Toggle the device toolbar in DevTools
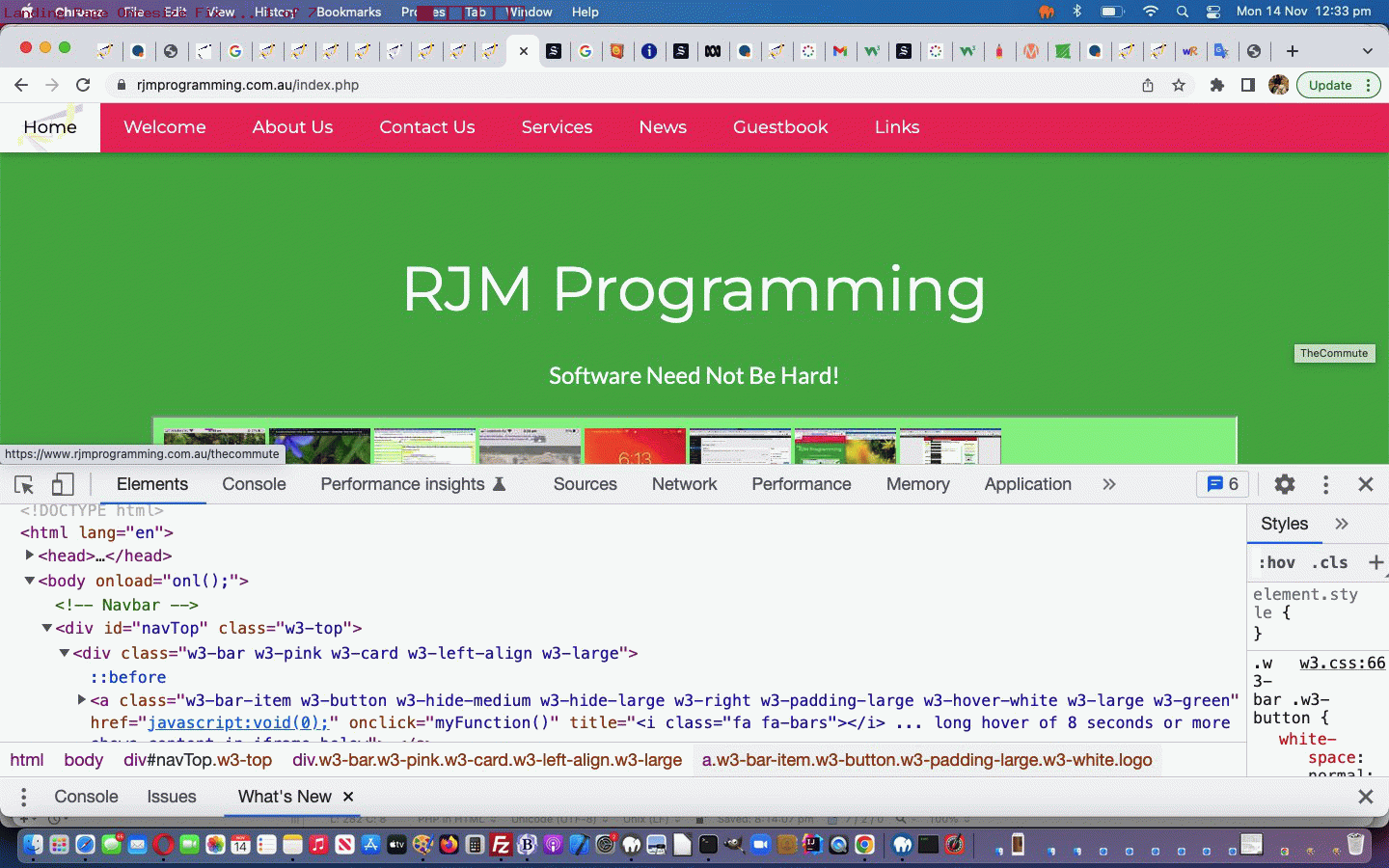The image size is (1389, 868). (63, 484)
